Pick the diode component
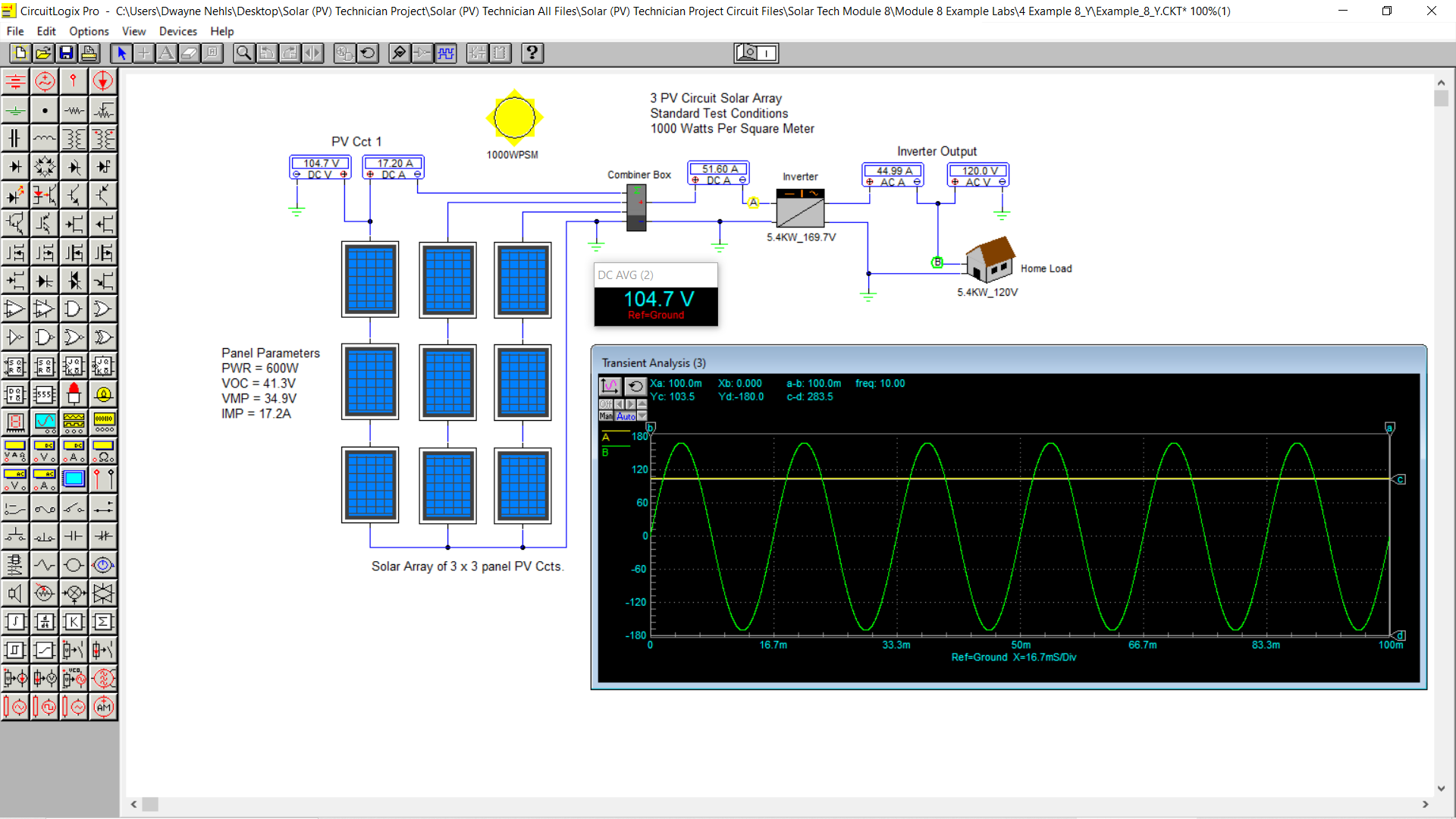The height and width of the screenshot is (819, 1456). 15,166
